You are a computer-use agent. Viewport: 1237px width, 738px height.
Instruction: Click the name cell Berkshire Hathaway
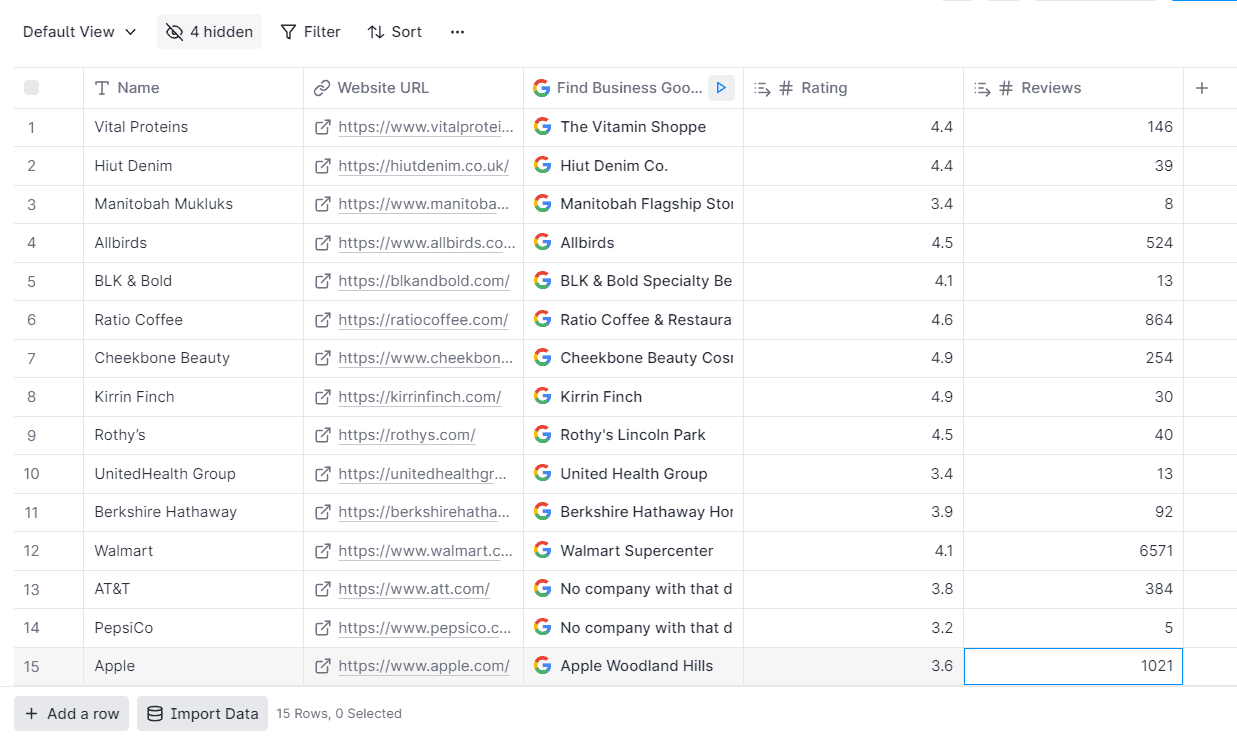[x=194, y=512]
